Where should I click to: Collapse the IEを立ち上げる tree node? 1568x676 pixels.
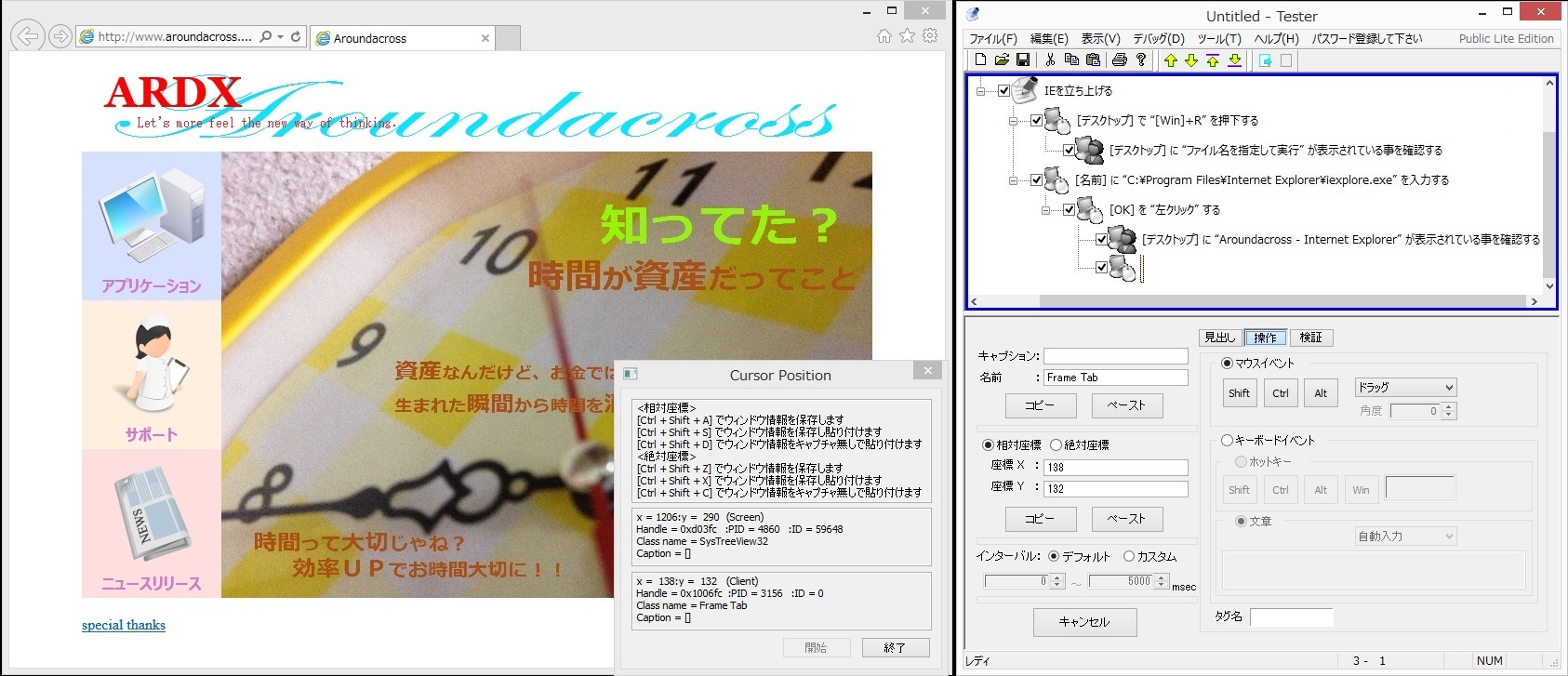pyautogui.click(x=980, y=91)
